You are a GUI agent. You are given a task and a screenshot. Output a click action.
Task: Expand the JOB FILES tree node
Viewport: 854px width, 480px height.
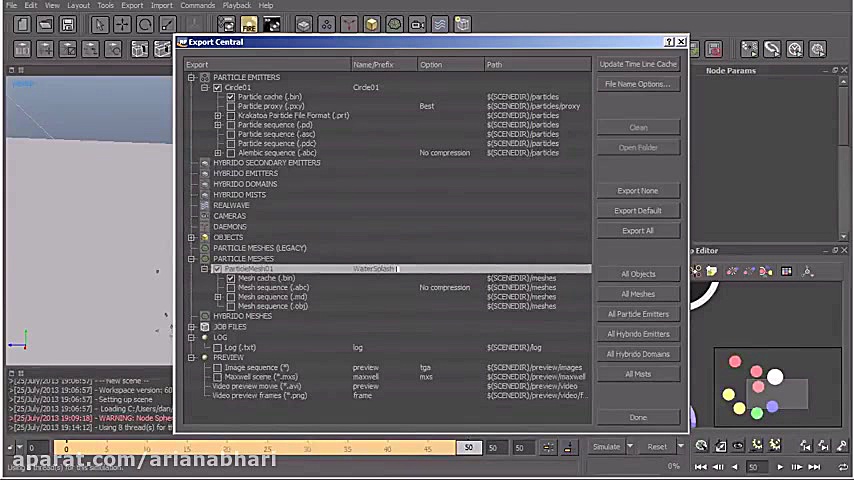point(192,327)
